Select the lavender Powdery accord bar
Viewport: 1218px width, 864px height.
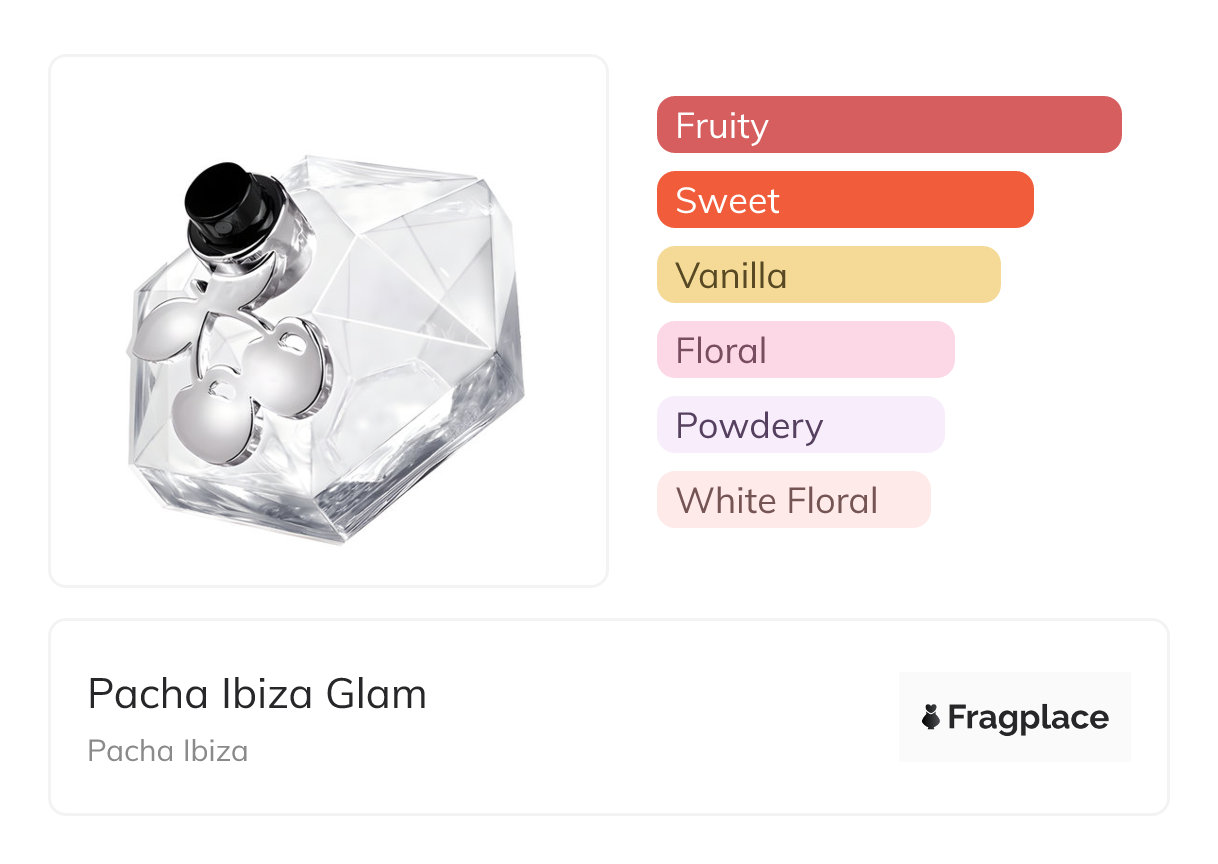pyautogui.click(x=800, y=425)
